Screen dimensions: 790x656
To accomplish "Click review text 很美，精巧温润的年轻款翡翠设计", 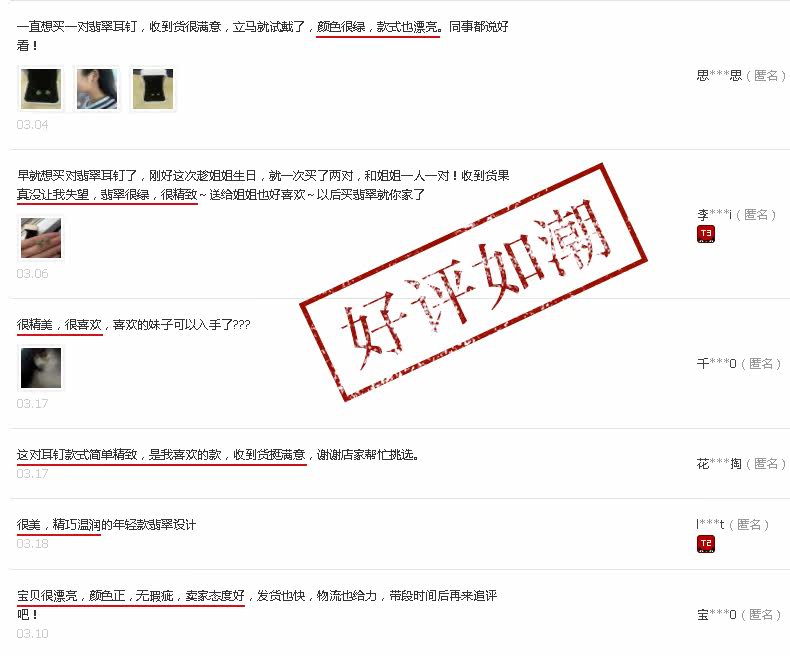I will coord(106,524).
